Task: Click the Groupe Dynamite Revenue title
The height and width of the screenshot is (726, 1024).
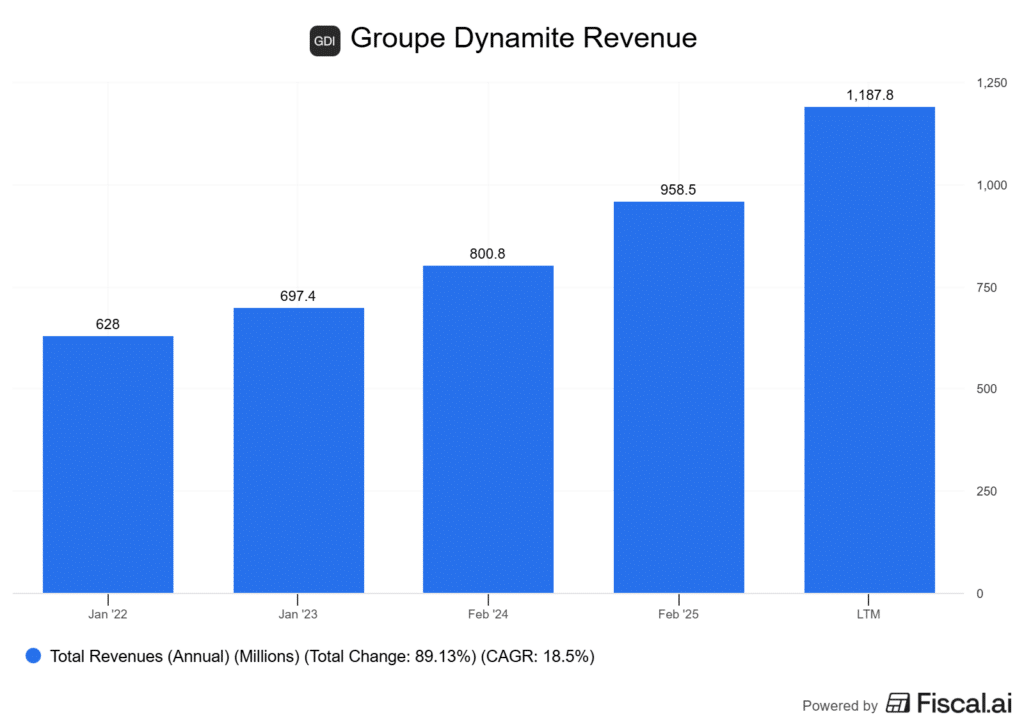Action: (x=523, y=39)
